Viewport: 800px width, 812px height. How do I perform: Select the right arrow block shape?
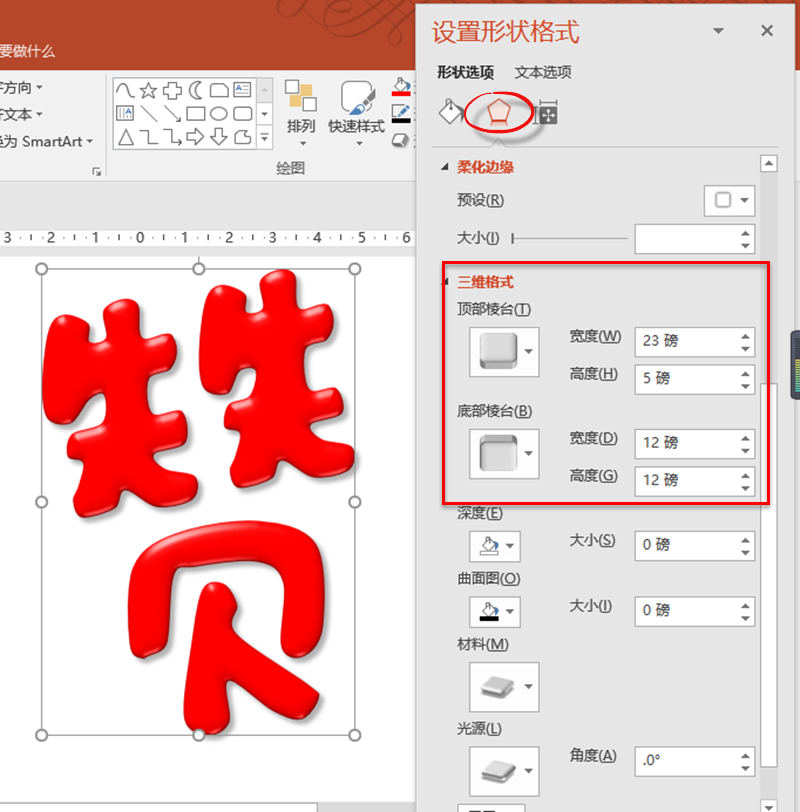195,137
